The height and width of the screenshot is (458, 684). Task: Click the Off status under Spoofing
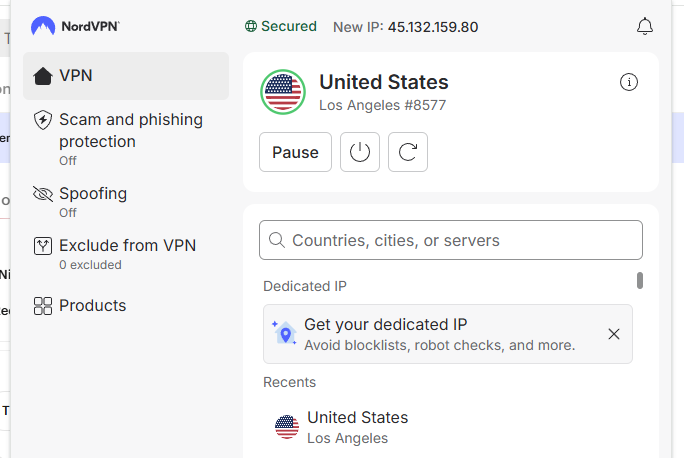pos(68,213)
